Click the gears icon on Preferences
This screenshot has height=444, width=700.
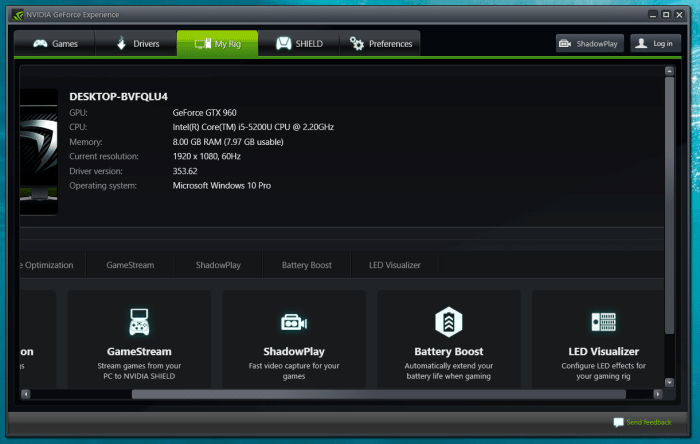coord(357,43)
